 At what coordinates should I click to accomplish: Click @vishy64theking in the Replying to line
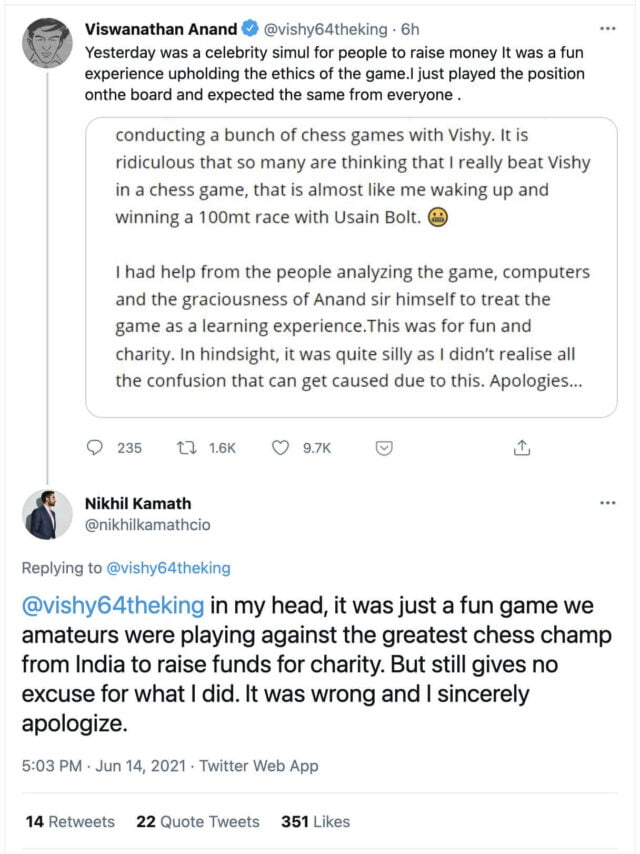(168, 568)
